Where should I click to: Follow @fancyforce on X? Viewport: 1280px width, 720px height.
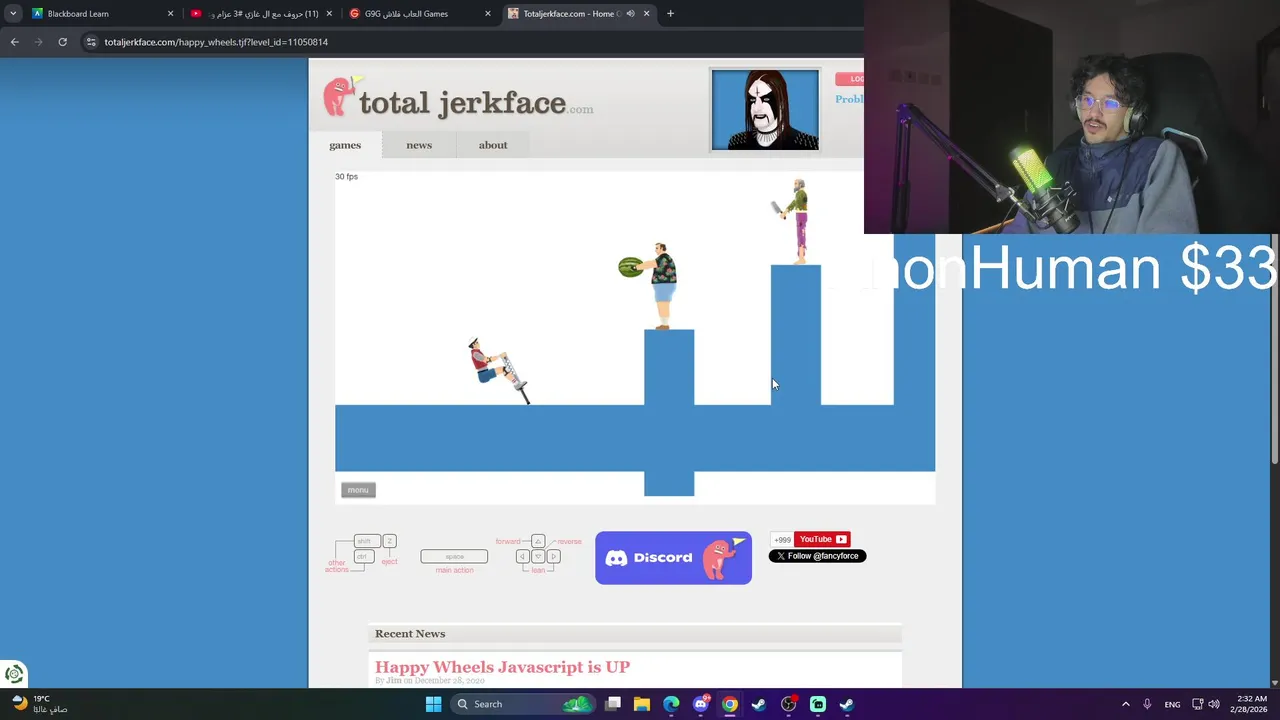click(817, 556)
